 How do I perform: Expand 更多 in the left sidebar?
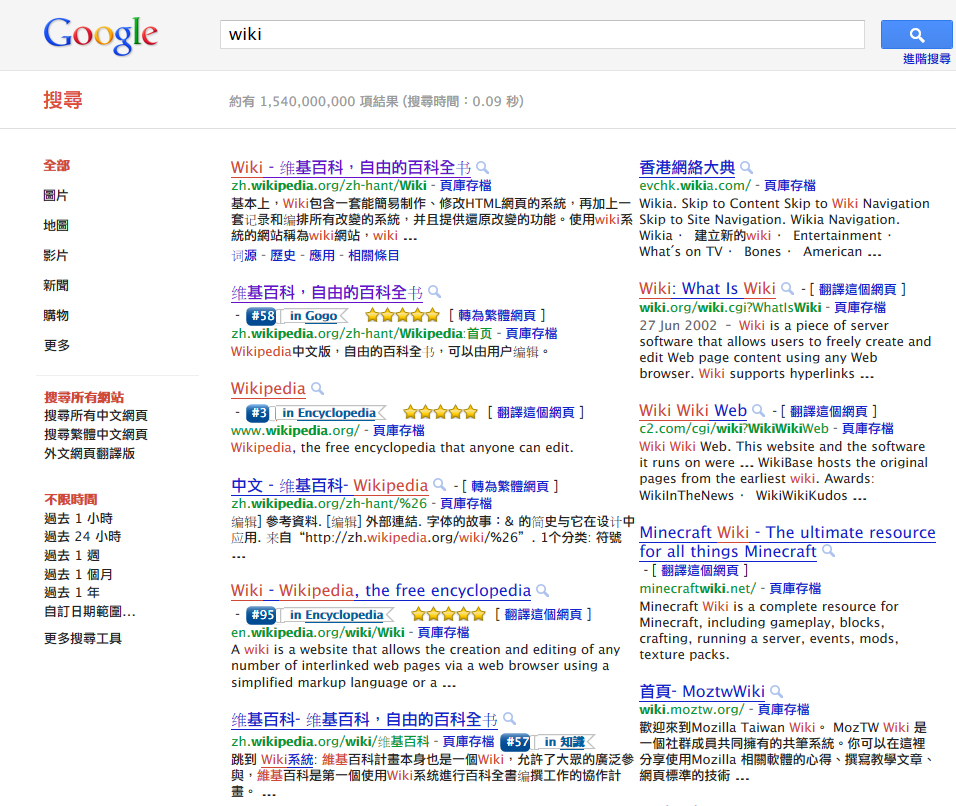[57, 345]
